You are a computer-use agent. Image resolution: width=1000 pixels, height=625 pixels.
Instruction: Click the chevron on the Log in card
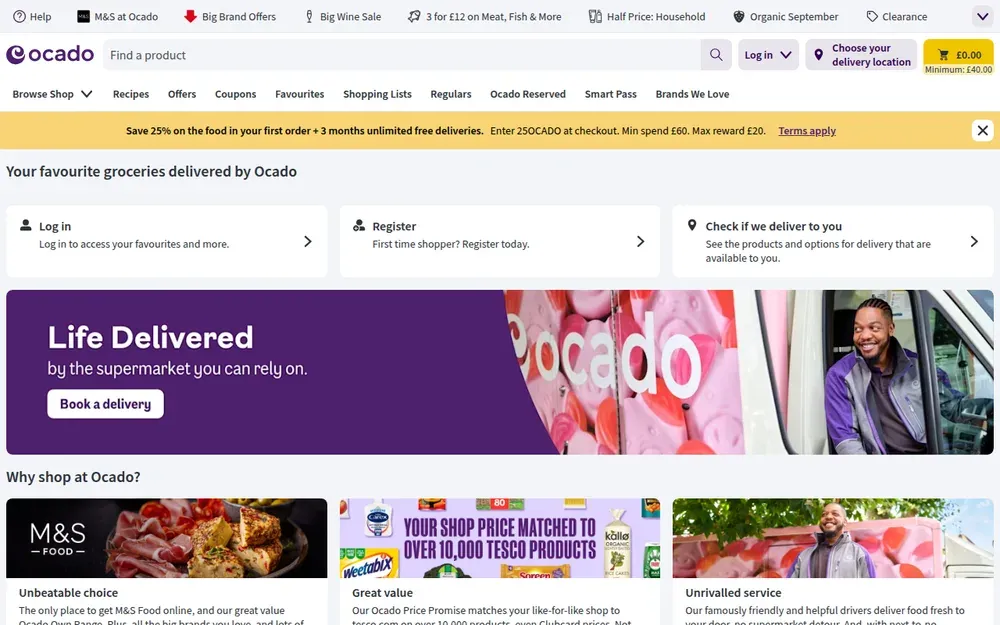tap(307, 241)
